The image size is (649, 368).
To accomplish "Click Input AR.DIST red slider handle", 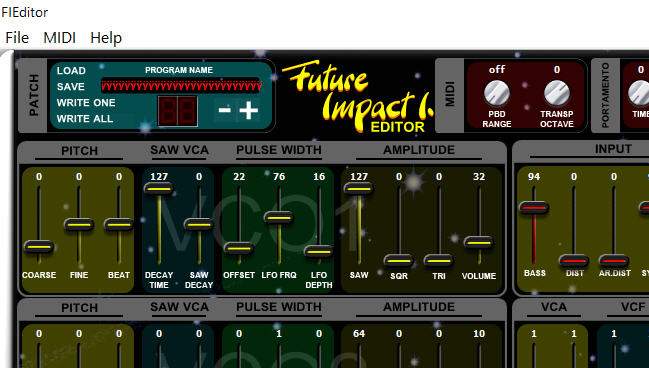I will [614, 260].
